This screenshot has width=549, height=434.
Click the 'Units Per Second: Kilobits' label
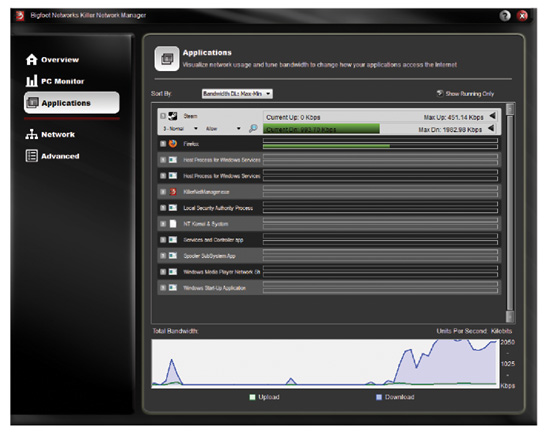[x=474, y=331]
